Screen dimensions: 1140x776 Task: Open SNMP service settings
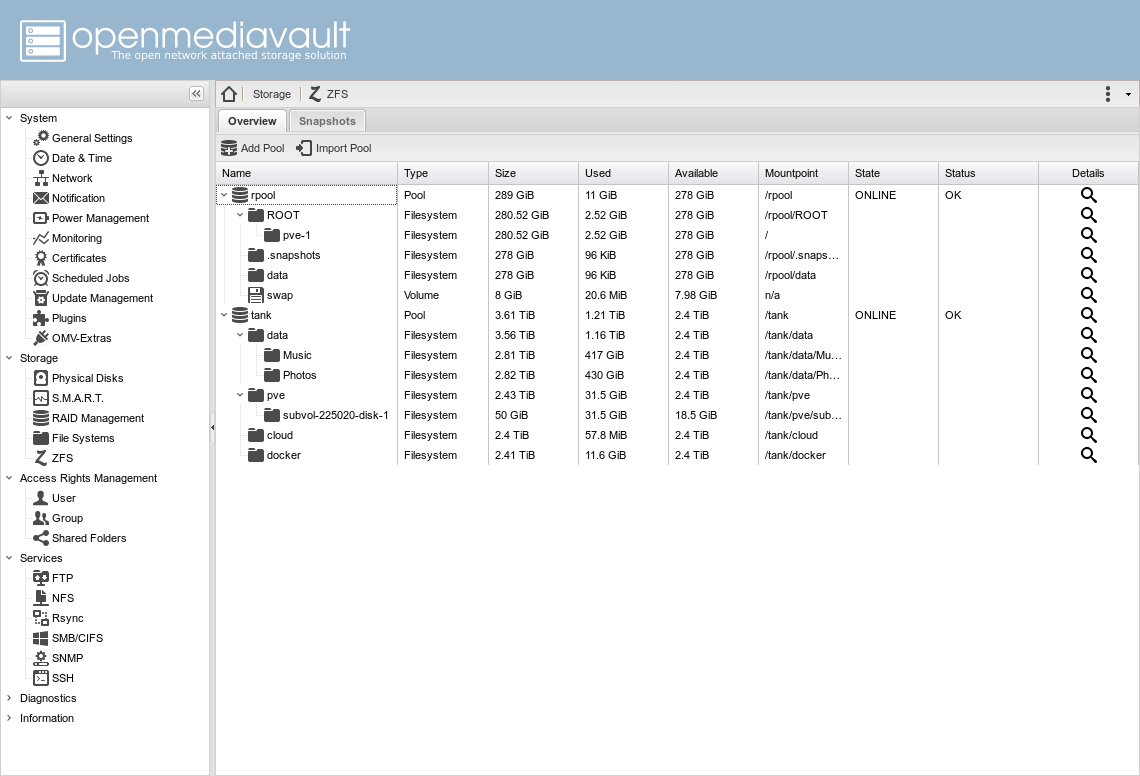pos(67,658)
